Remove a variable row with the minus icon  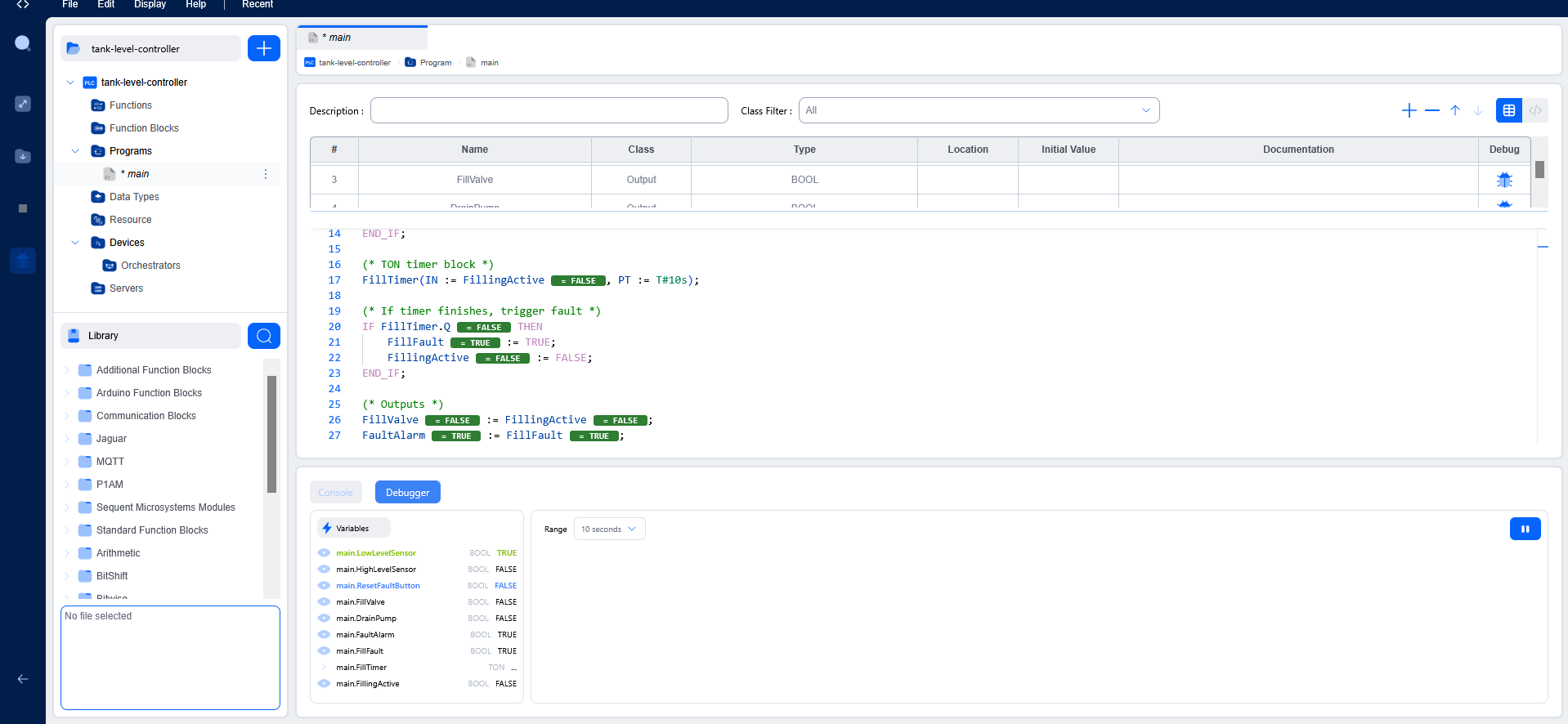tap(1431, 110)
